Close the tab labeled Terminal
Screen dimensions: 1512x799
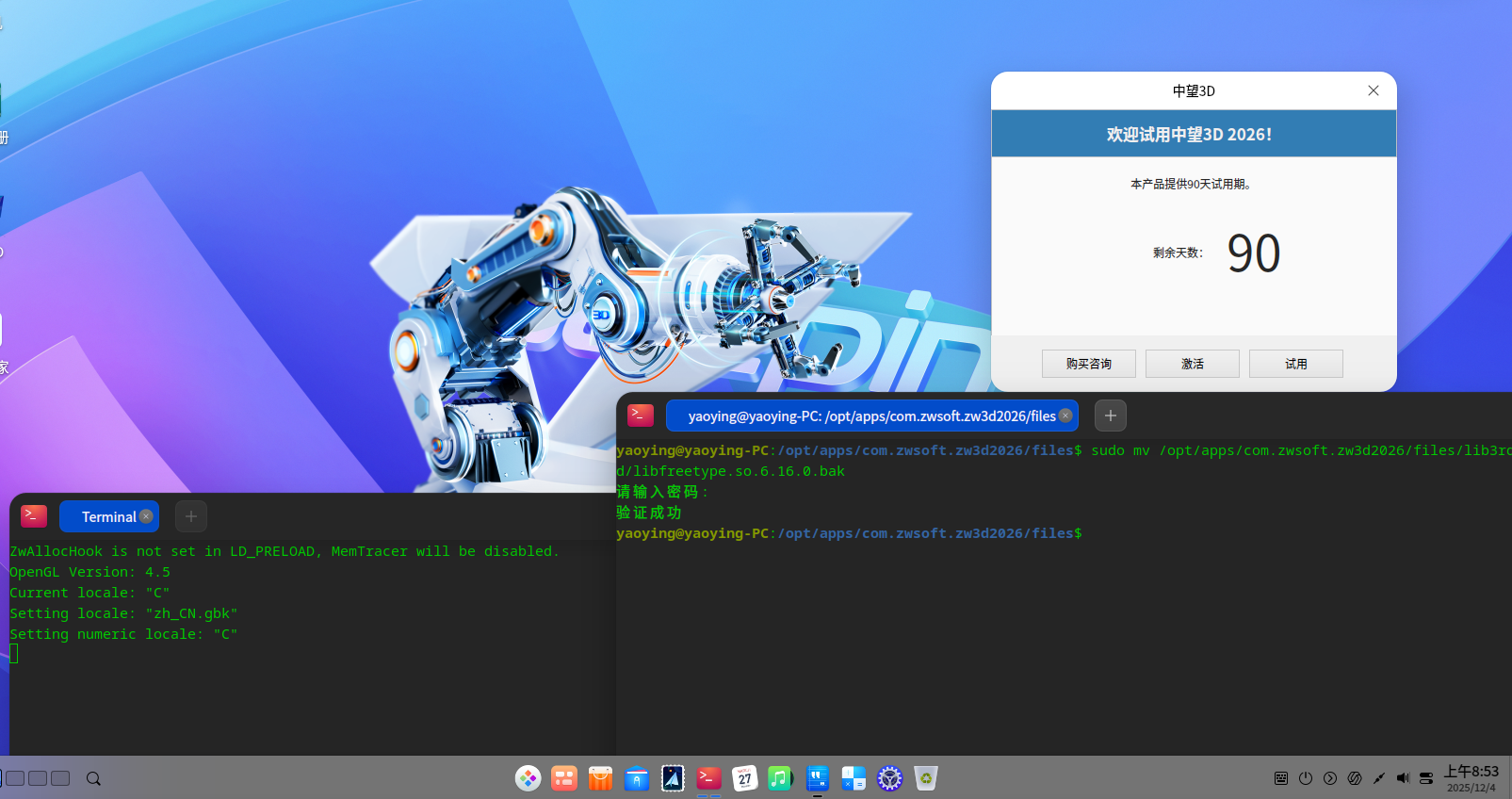click(x=146, y=516)
